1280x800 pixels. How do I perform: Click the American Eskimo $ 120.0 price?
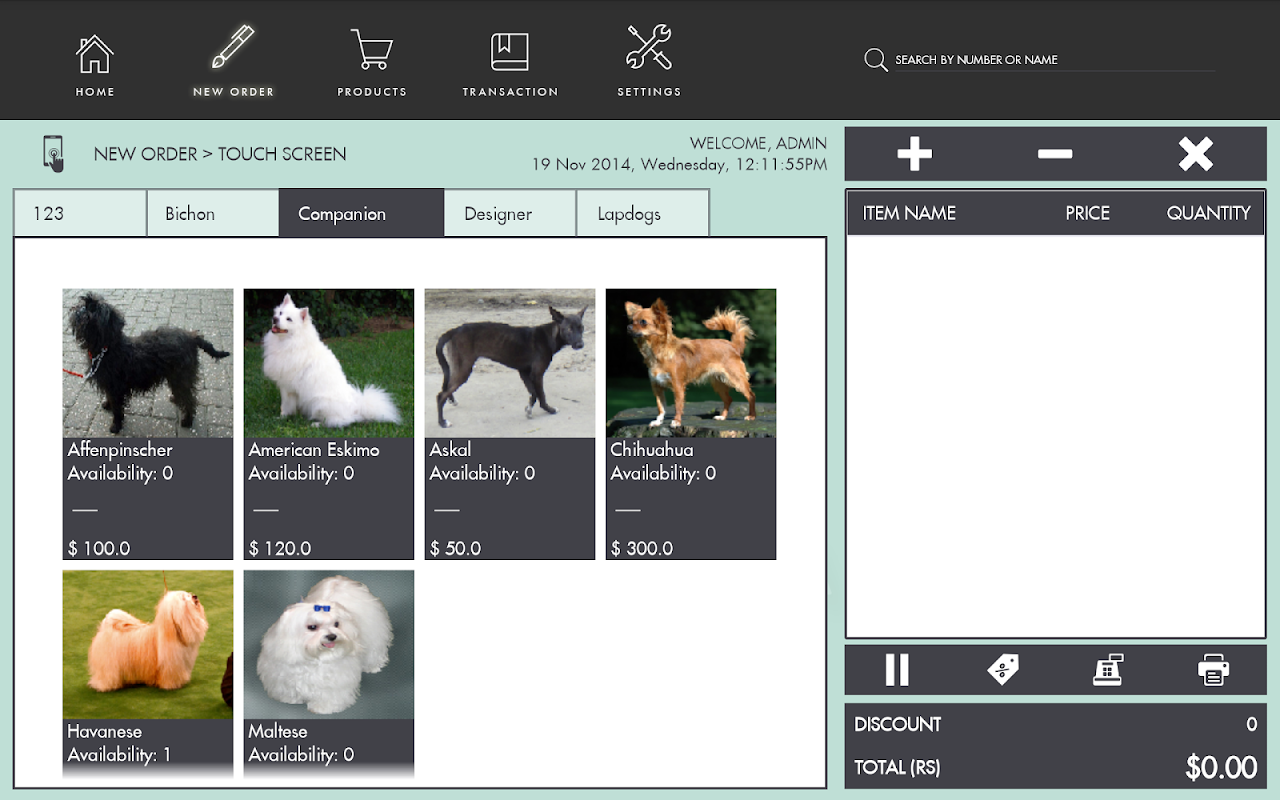(x=280, y=548)
